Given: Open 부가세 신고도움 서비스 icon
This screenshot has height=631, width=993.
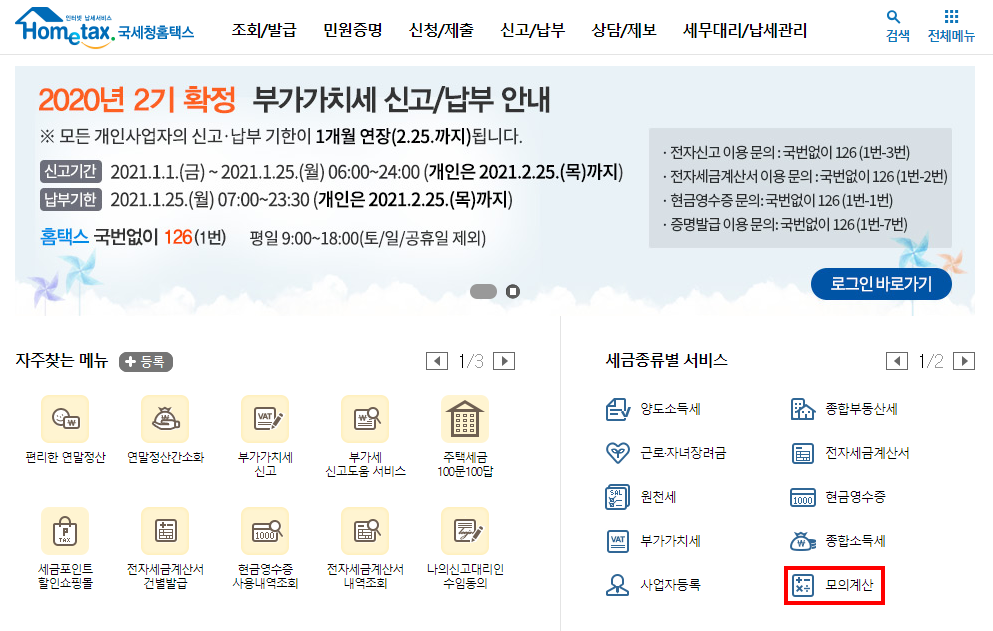Looking at the screenshot, I should [x=365, y=419].
